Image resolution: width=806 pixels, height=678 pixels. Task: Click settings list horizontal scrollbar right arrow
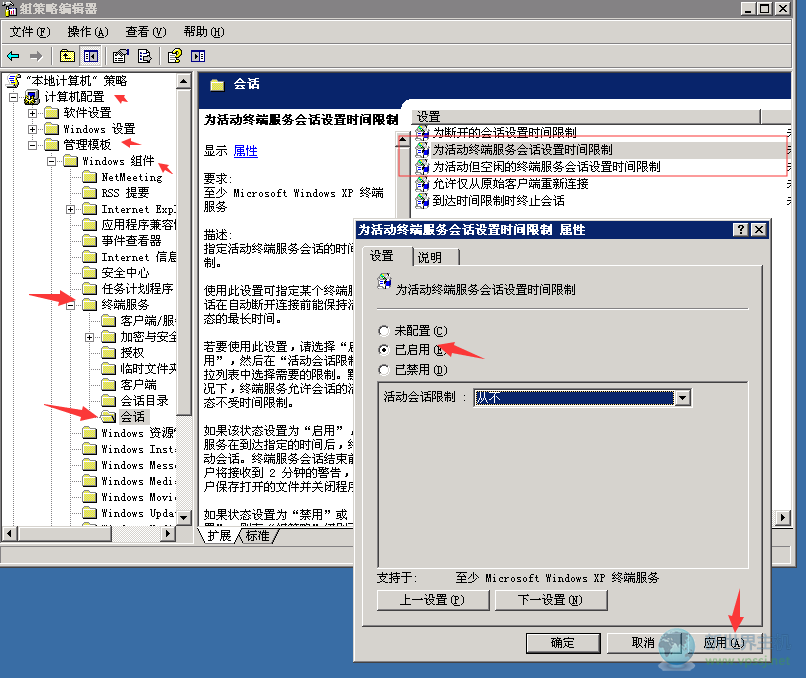[x=783, y=517]
